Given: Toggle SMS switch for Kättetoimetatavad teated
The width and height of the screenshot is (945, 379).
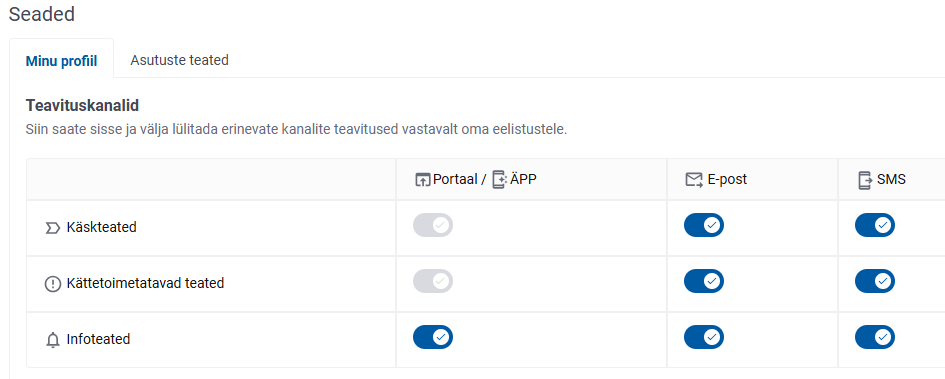Looking at the screenshot, I should pyautogui.click(x=874, y=281).
